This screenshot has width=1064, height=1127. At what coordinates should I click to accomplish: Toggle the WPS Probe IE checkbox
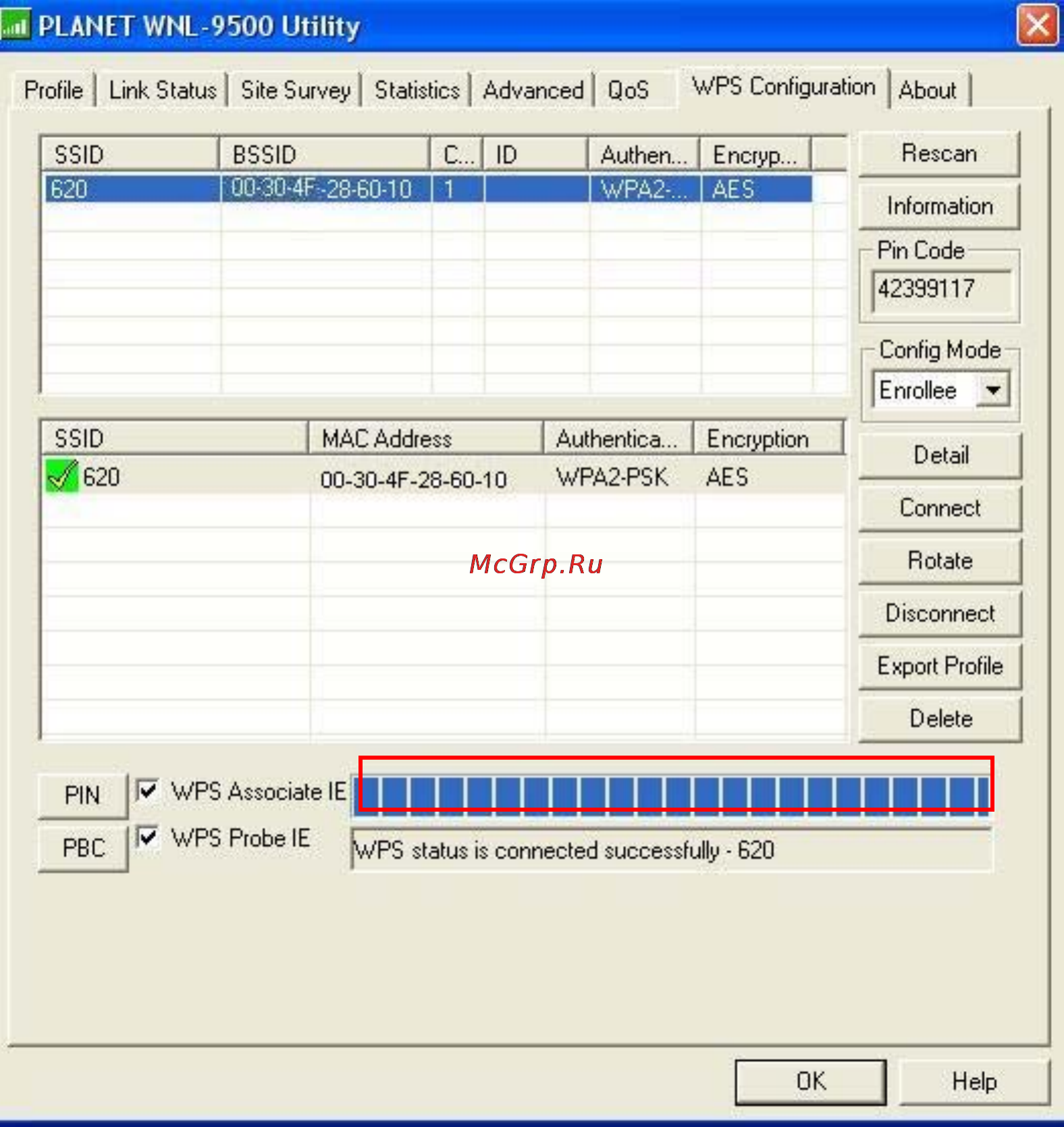tap(147, 837)
